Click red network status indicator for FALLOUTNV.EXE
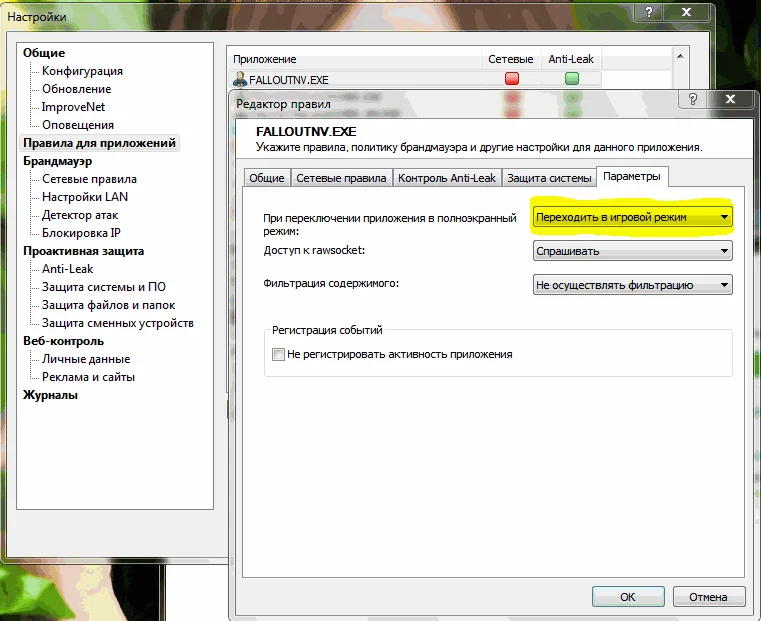Image resolution: width=761 pixels, height=621 pixels. click(x=512, y=79)
